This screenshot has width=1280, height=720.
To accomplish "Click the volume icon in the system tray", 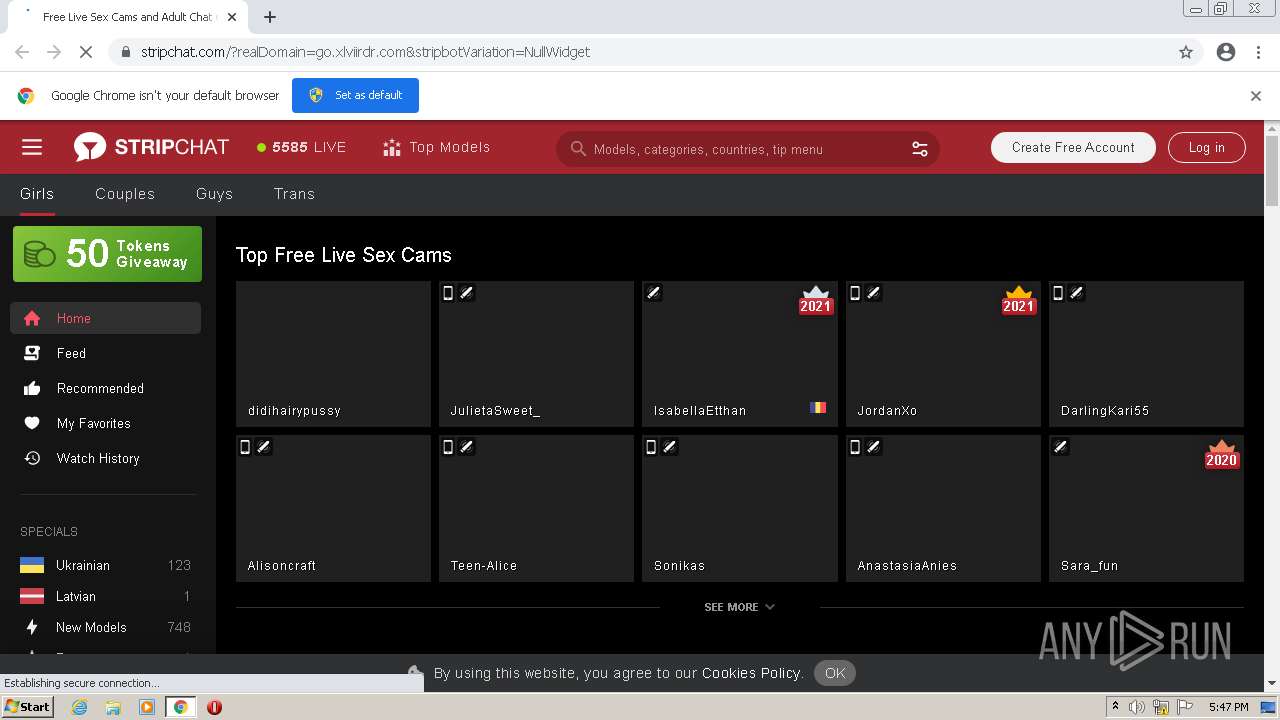I will [1137, 707].
